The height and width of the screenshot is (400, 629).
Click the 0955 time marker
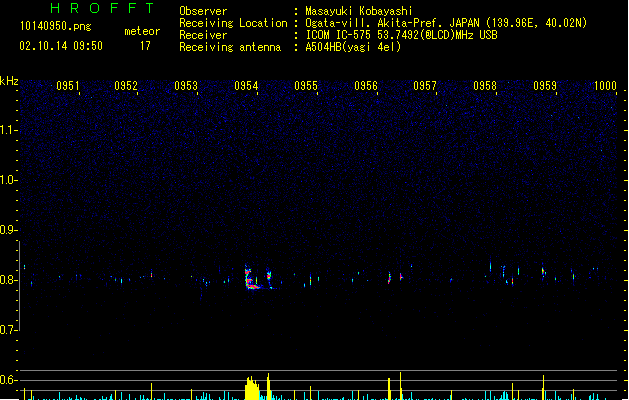[306, 86]
